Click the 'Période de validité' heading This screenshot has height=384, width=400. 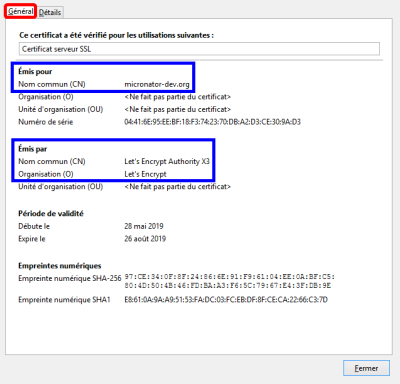[51, 213]
